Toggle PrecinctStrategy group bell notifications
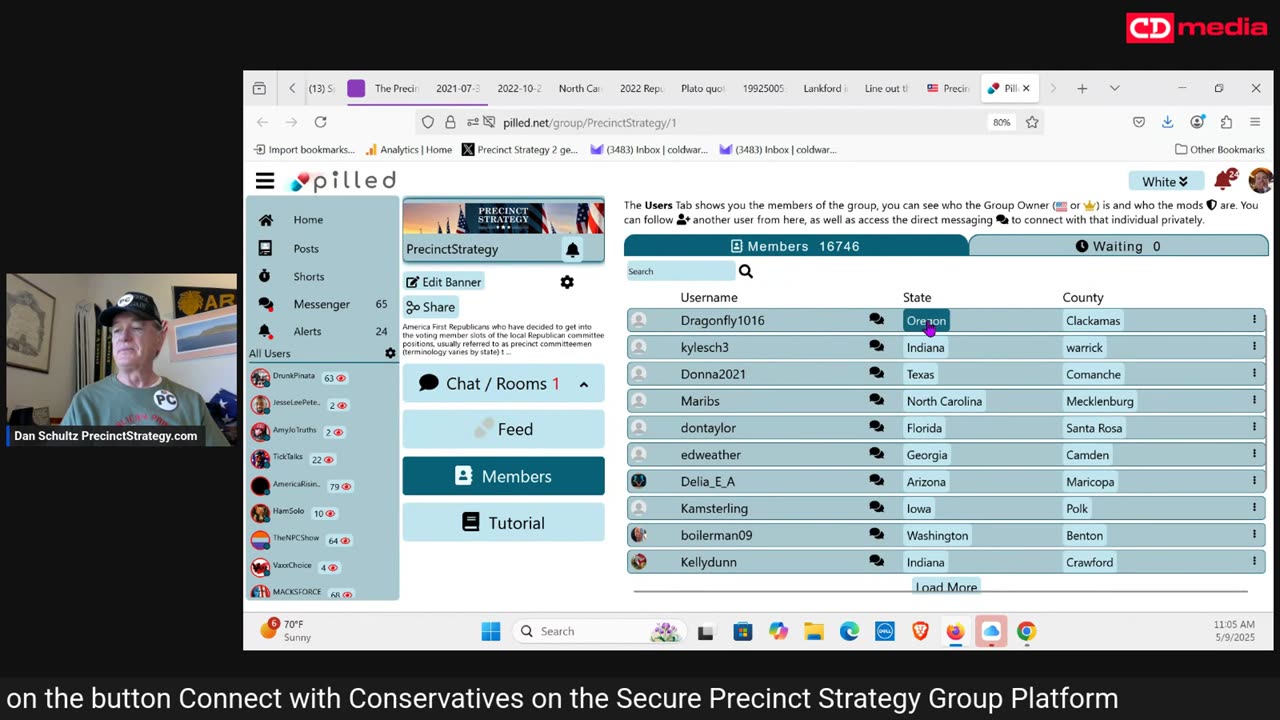 click(572, 249)
